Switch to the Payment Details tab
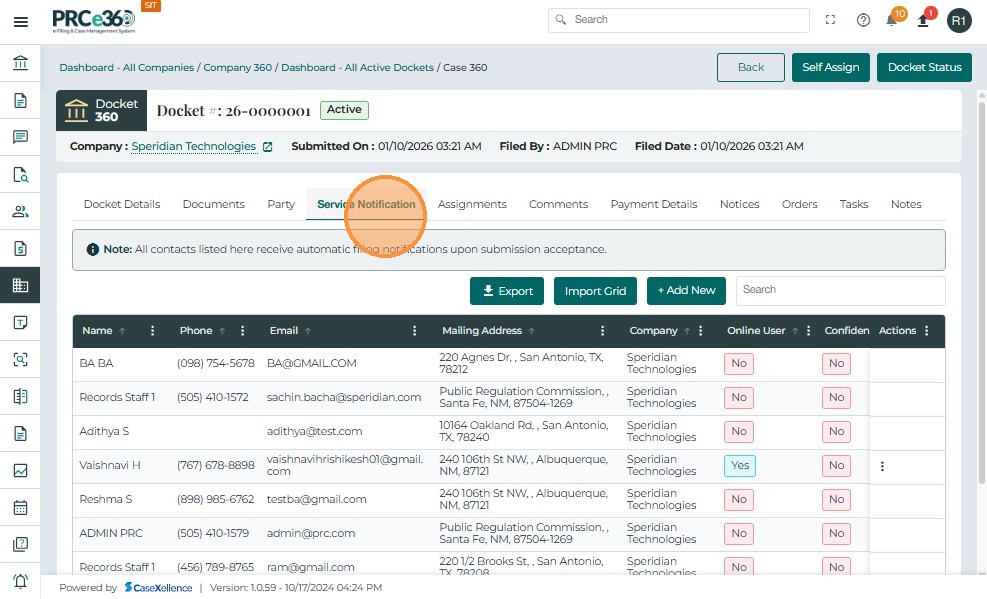 (653, 204)
